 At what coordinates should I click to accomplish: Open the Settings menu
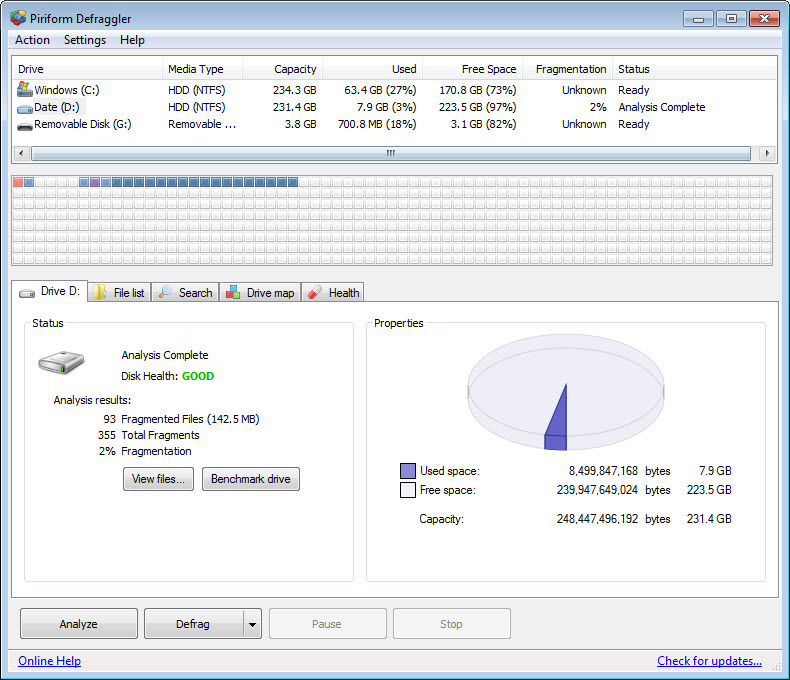coord(85,40)
